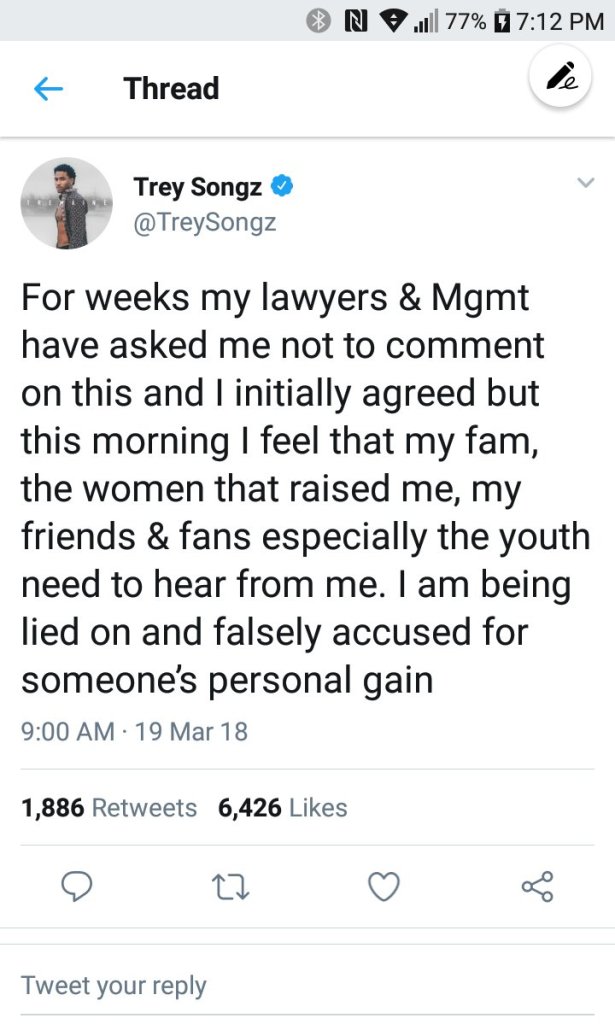Tap the reply speech bubble icon
The width and height of the screenshot is (615, 1024).
click(79, 885)
